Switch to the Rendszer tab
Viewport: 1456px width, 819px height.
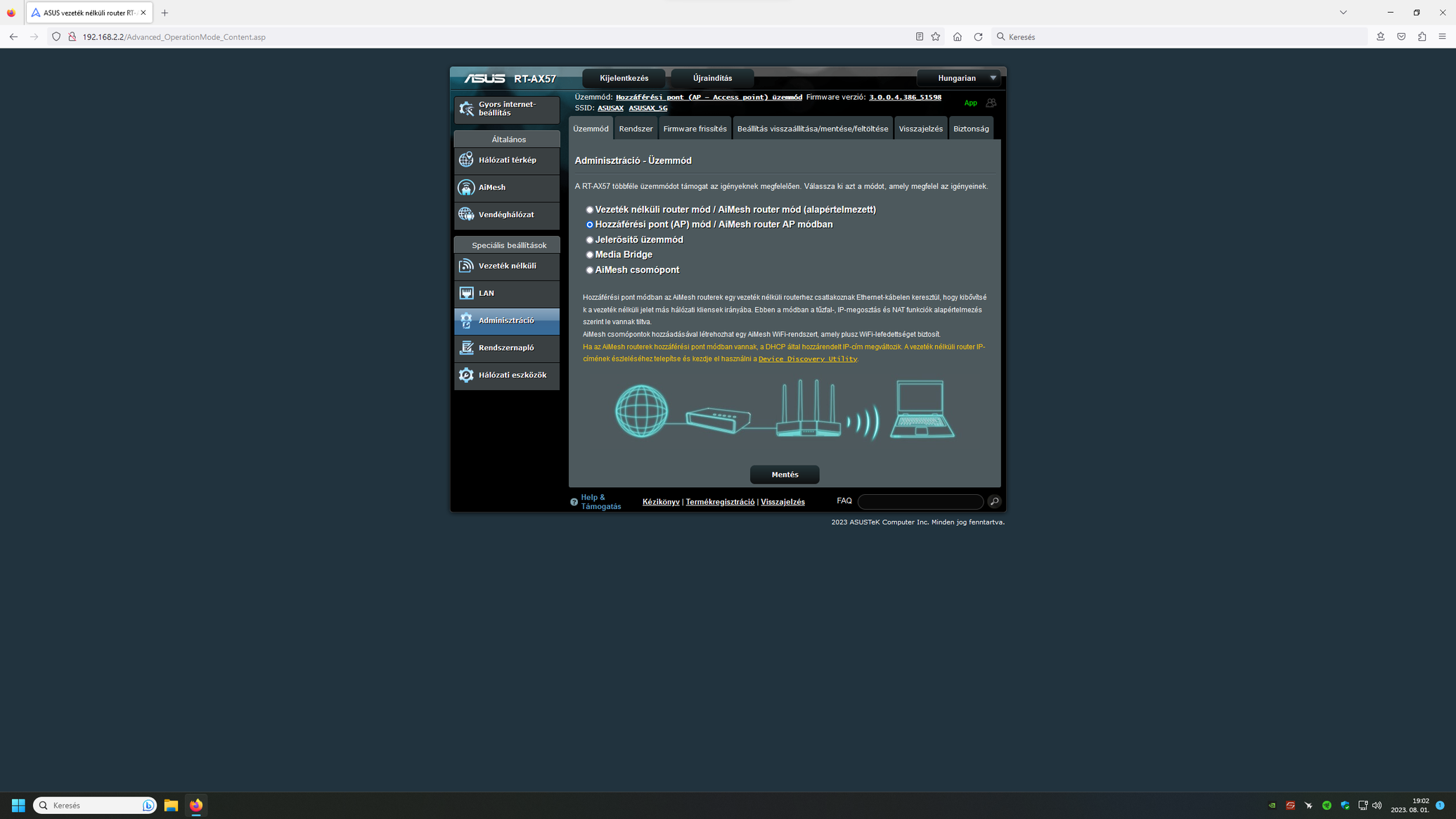click(636, 129)
